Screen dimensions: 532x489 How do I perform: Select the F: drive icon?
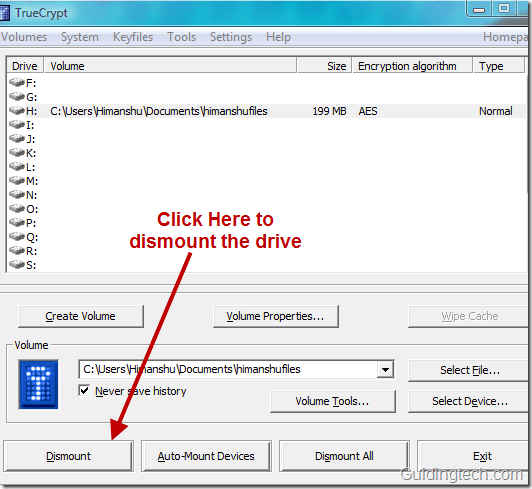(x=17, y=83)
